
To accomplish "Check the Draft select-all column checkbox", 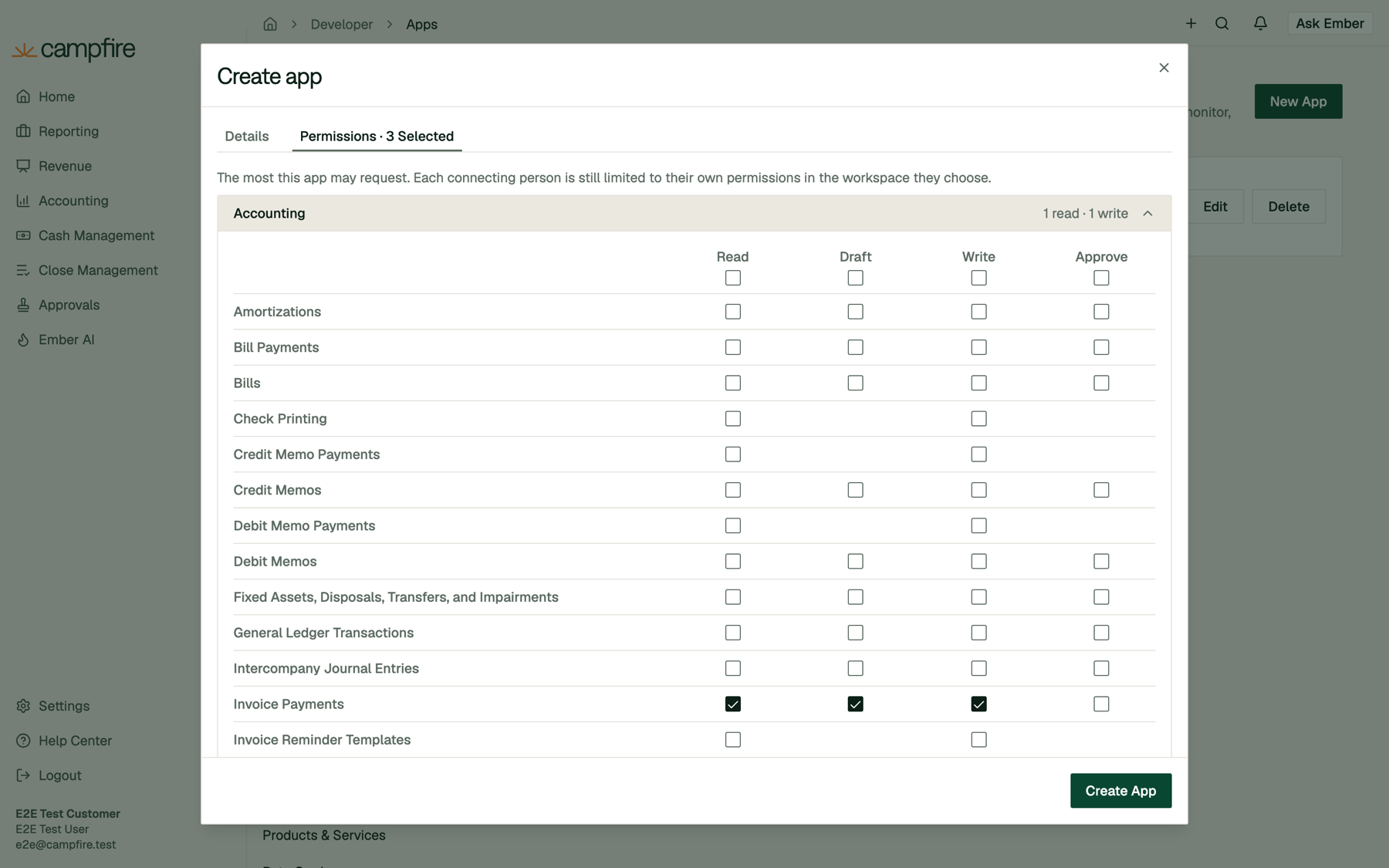I will [x=855, y=278].
